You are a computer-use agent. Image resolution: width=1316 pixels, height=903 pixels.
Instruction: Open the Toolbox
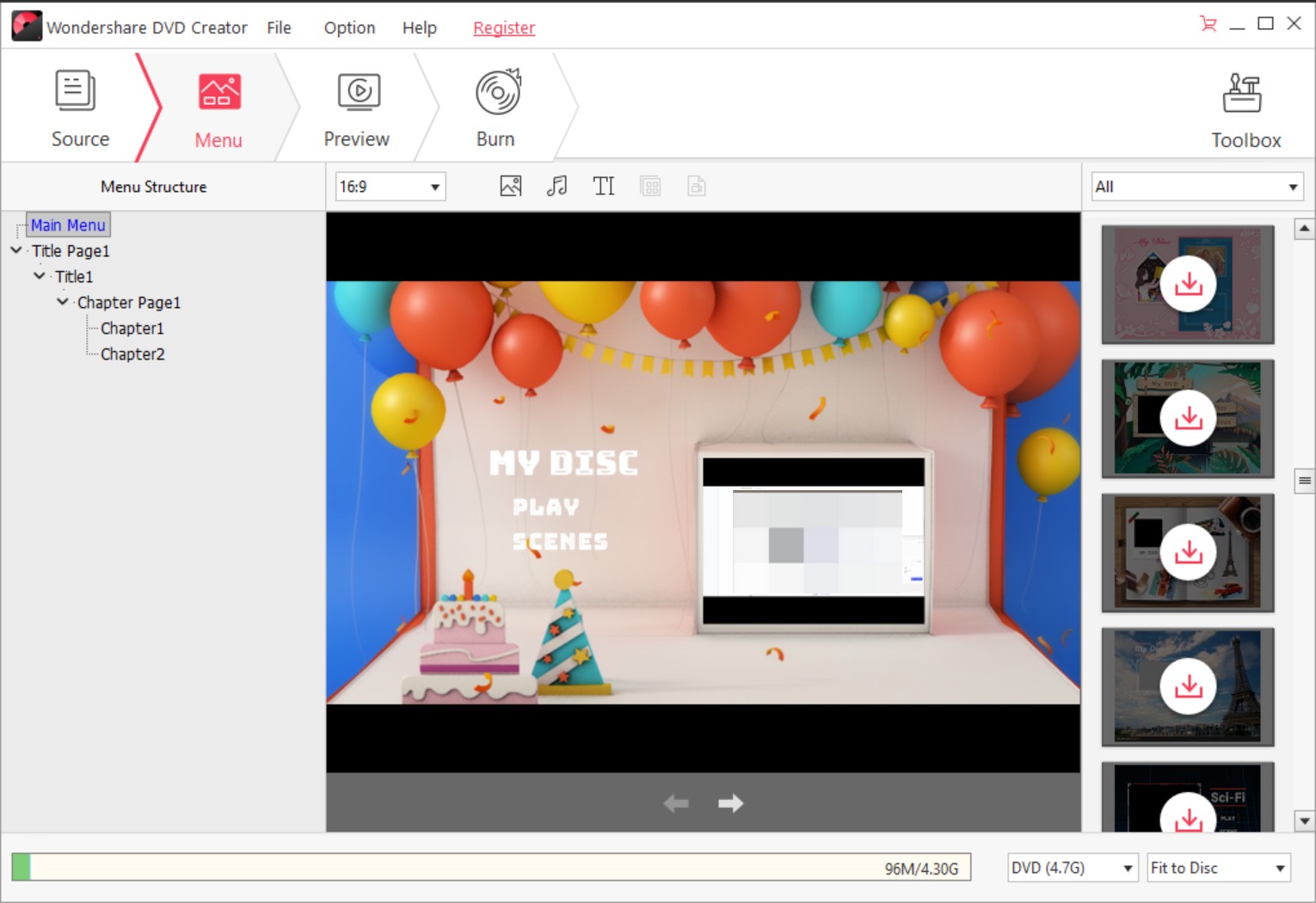(x=1245, y=107)
